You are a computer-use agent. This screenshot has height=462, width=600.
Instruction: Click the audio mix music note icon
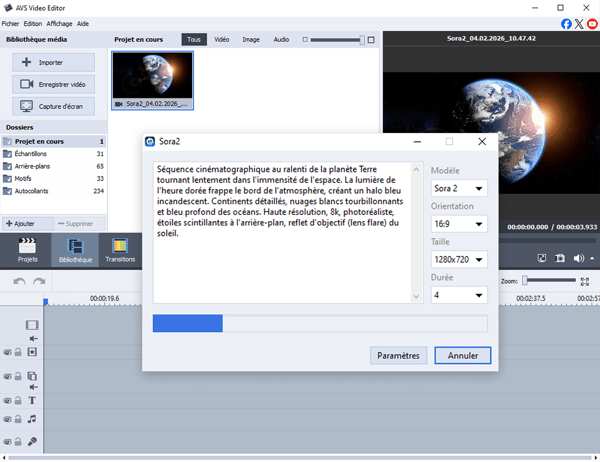tap(32, 419)
